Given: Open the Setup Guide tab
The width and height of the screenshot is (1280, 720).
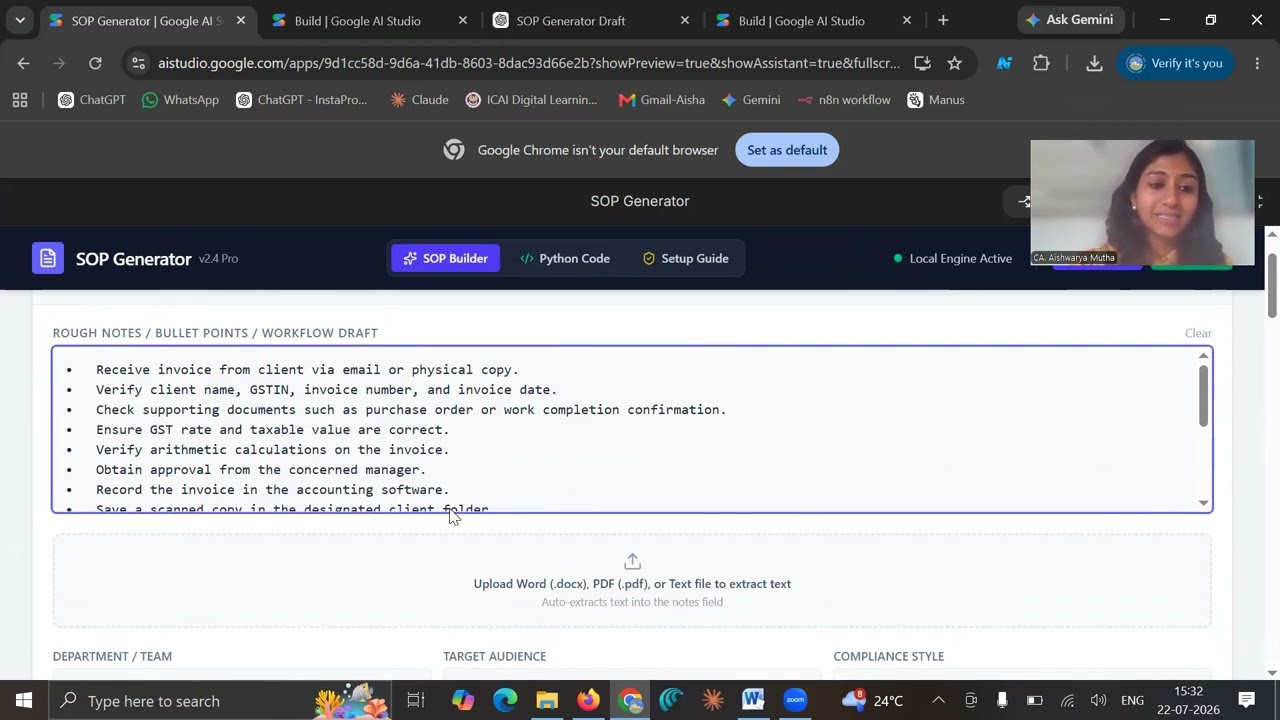Looking at the screenshot, I should [685, 258].
